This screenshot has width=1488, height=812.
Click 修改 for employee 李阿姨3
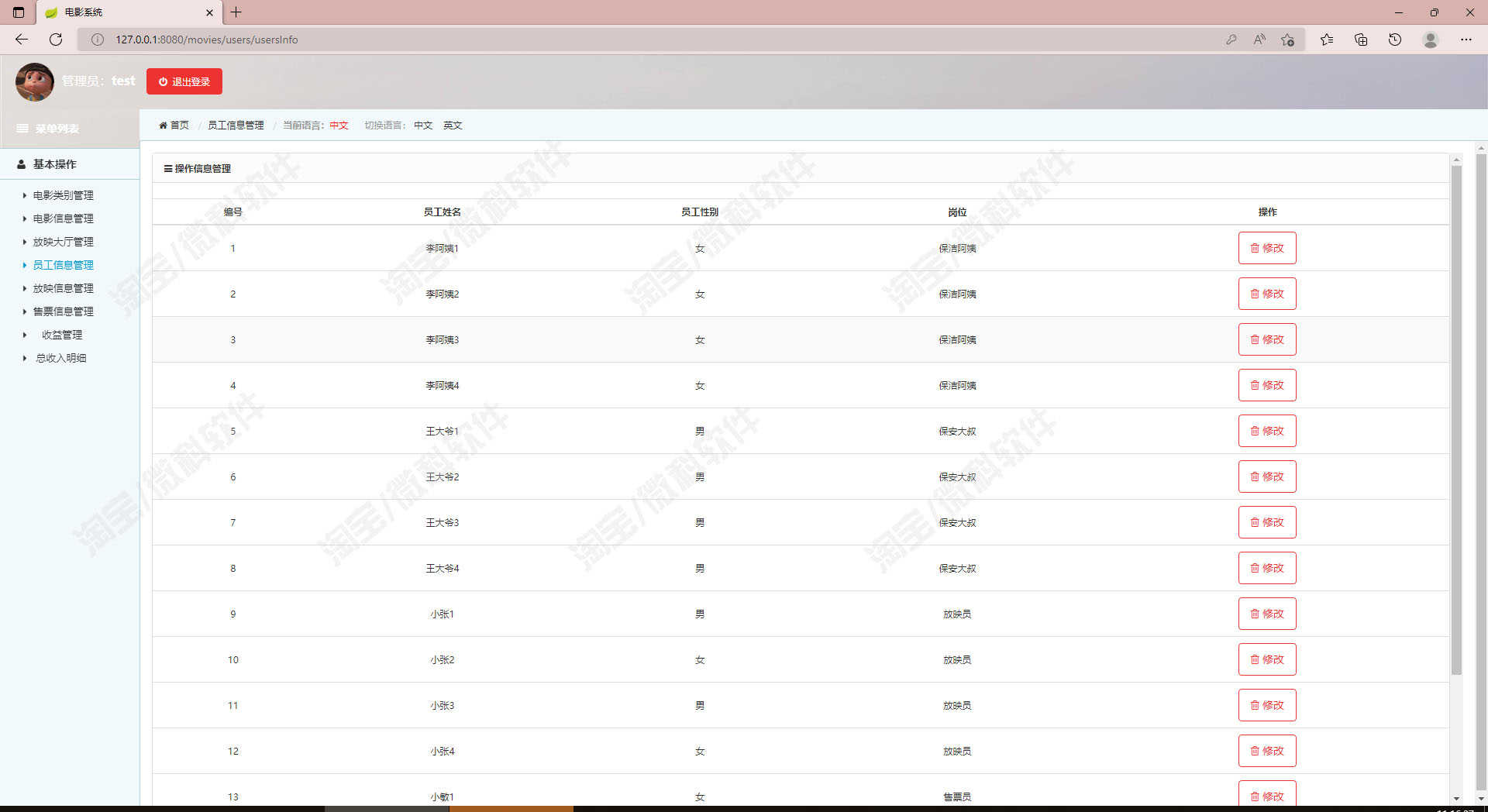click(1267, 339)
